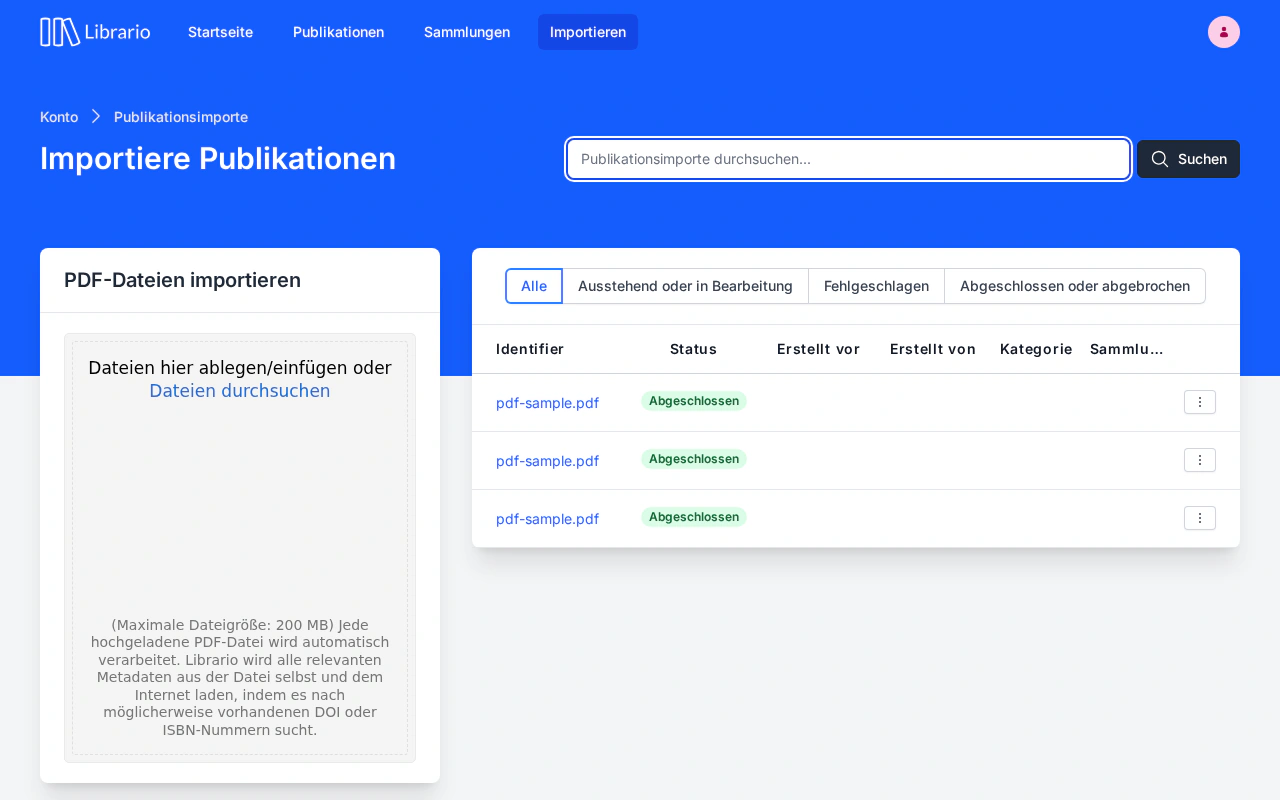Focus the Publikationsimporte search field
The width and height of the screenshot is (1280, 800).
point(849,159)
